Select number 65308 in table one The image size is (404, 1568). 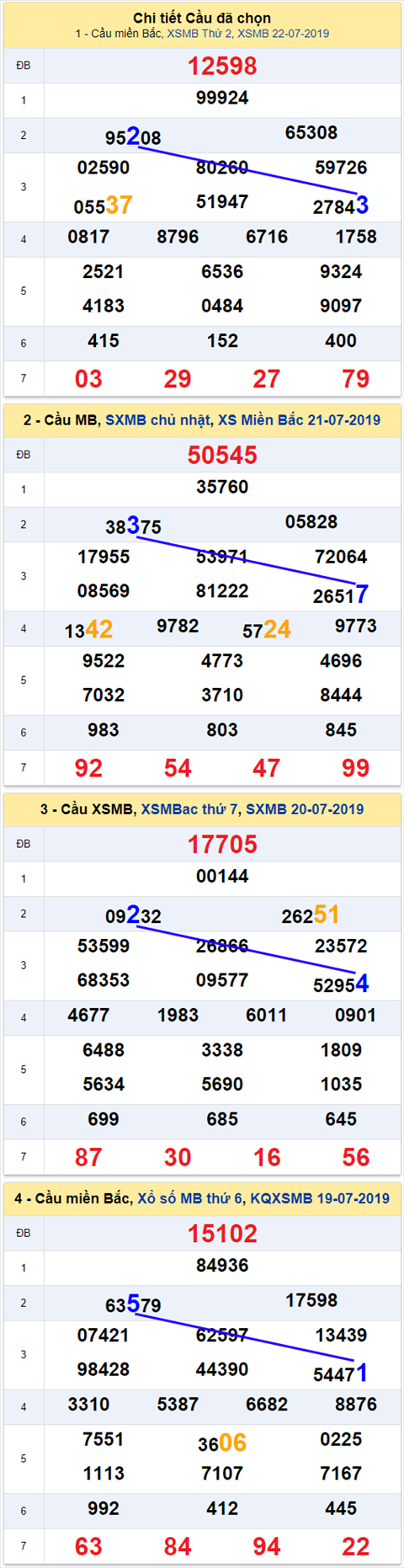pyautogui.click(x=311, y=132)
